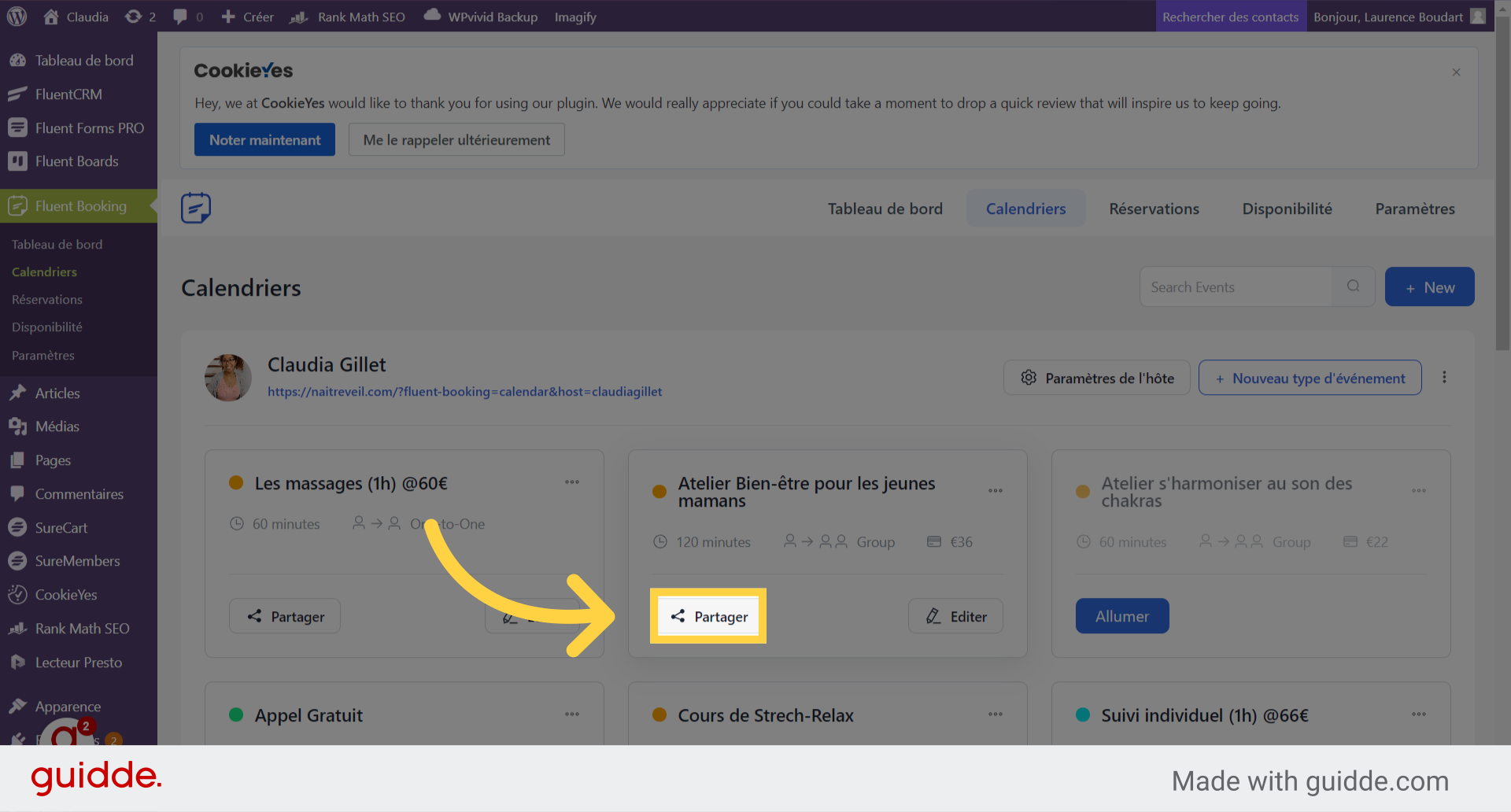Screen dimensions: 1511x812
Task: Open Lecteur Presto in the sidebar
Action: tap(79, 663)
